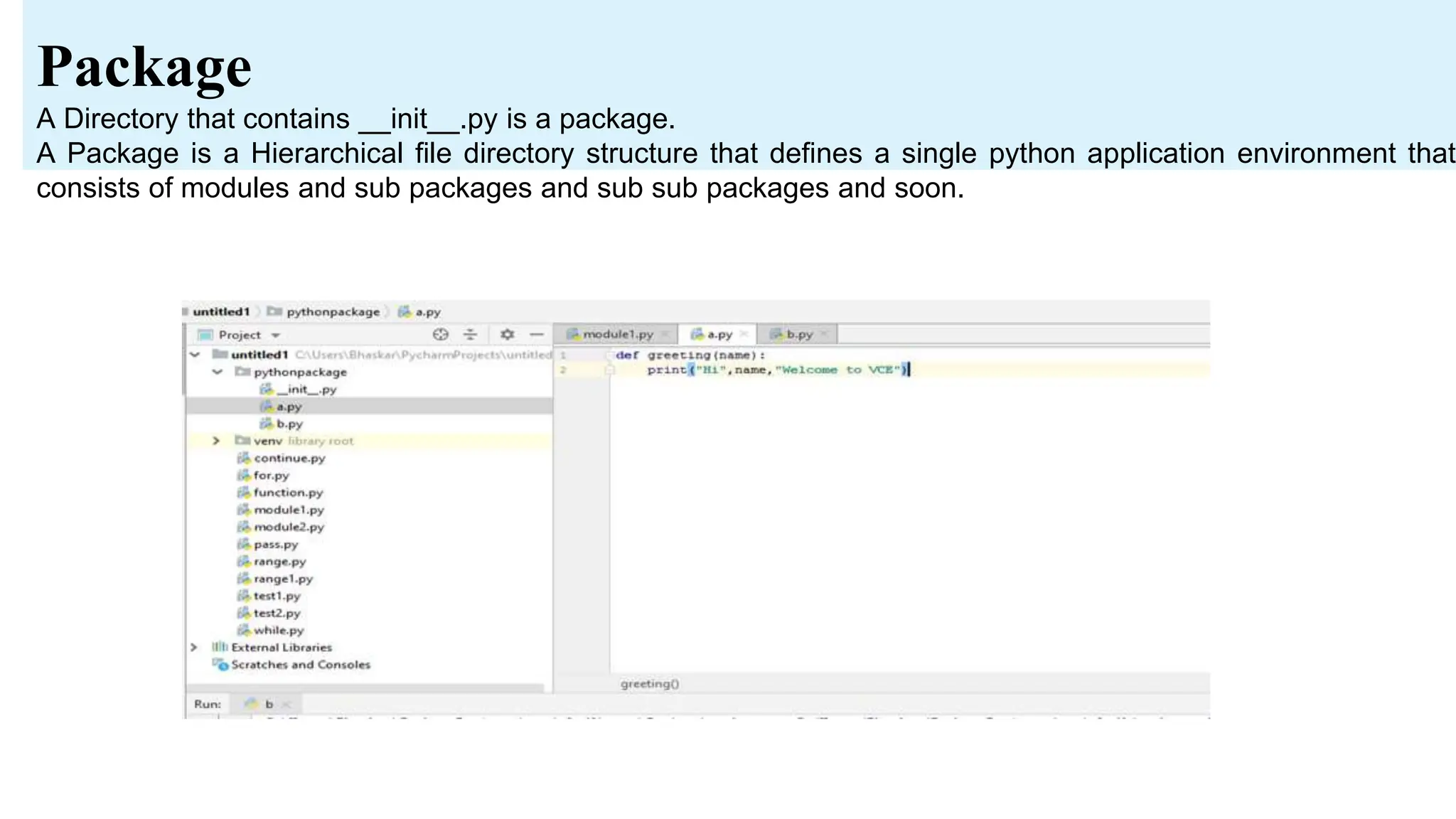This screenshot has height=819, width=1456.
Task: Click the untitled1 breadcrumb
Action: tap(221, 311)
